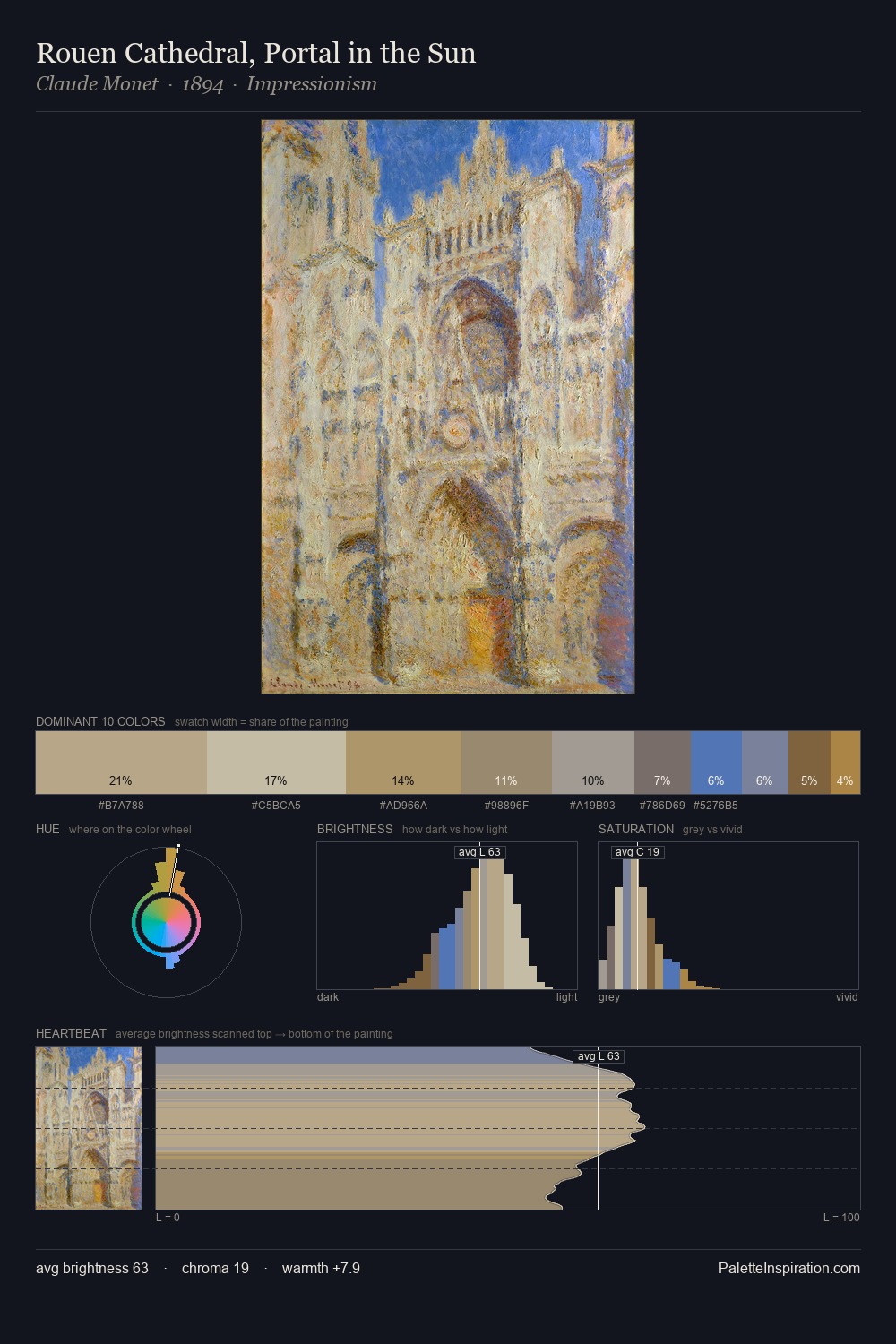Select the slate grey-blue 6% swatch

[764, 762]
